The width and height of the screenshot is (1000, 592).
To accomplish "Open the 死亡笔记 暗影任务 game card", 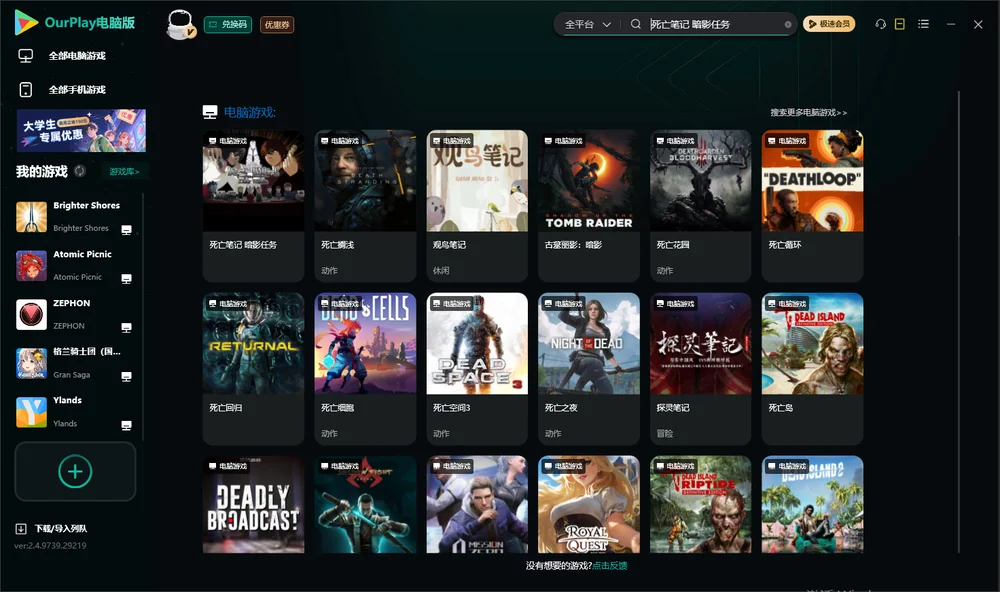I will coord(253,205).
